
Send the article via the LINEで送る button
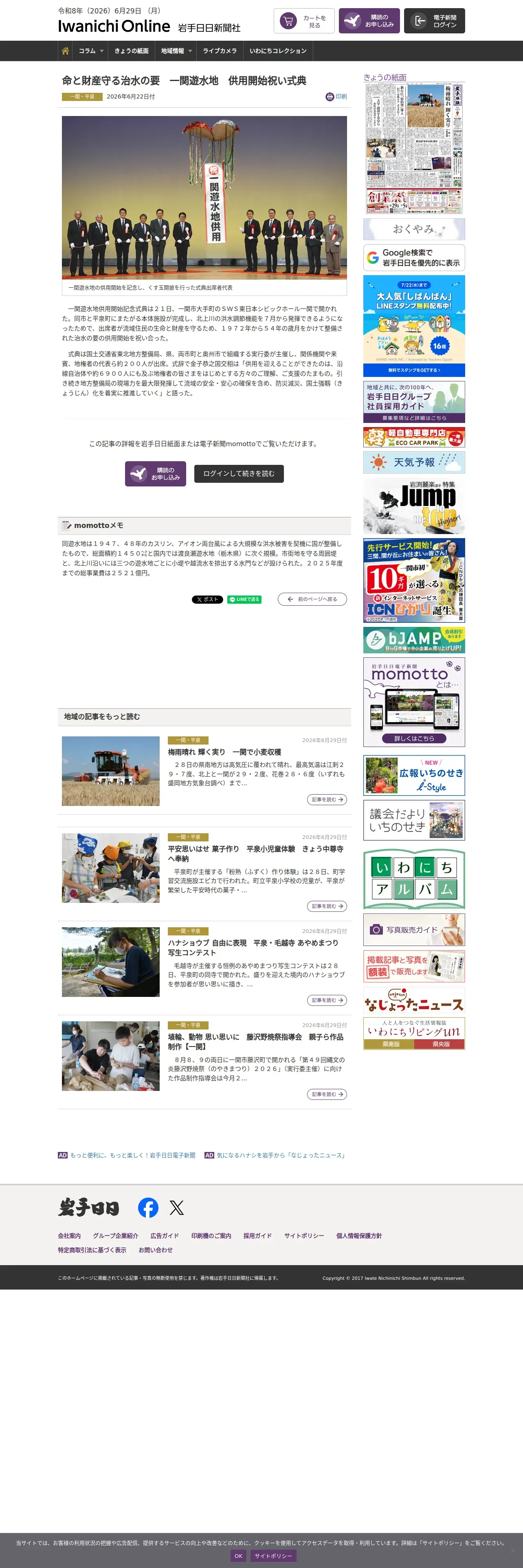pos(244,599)
